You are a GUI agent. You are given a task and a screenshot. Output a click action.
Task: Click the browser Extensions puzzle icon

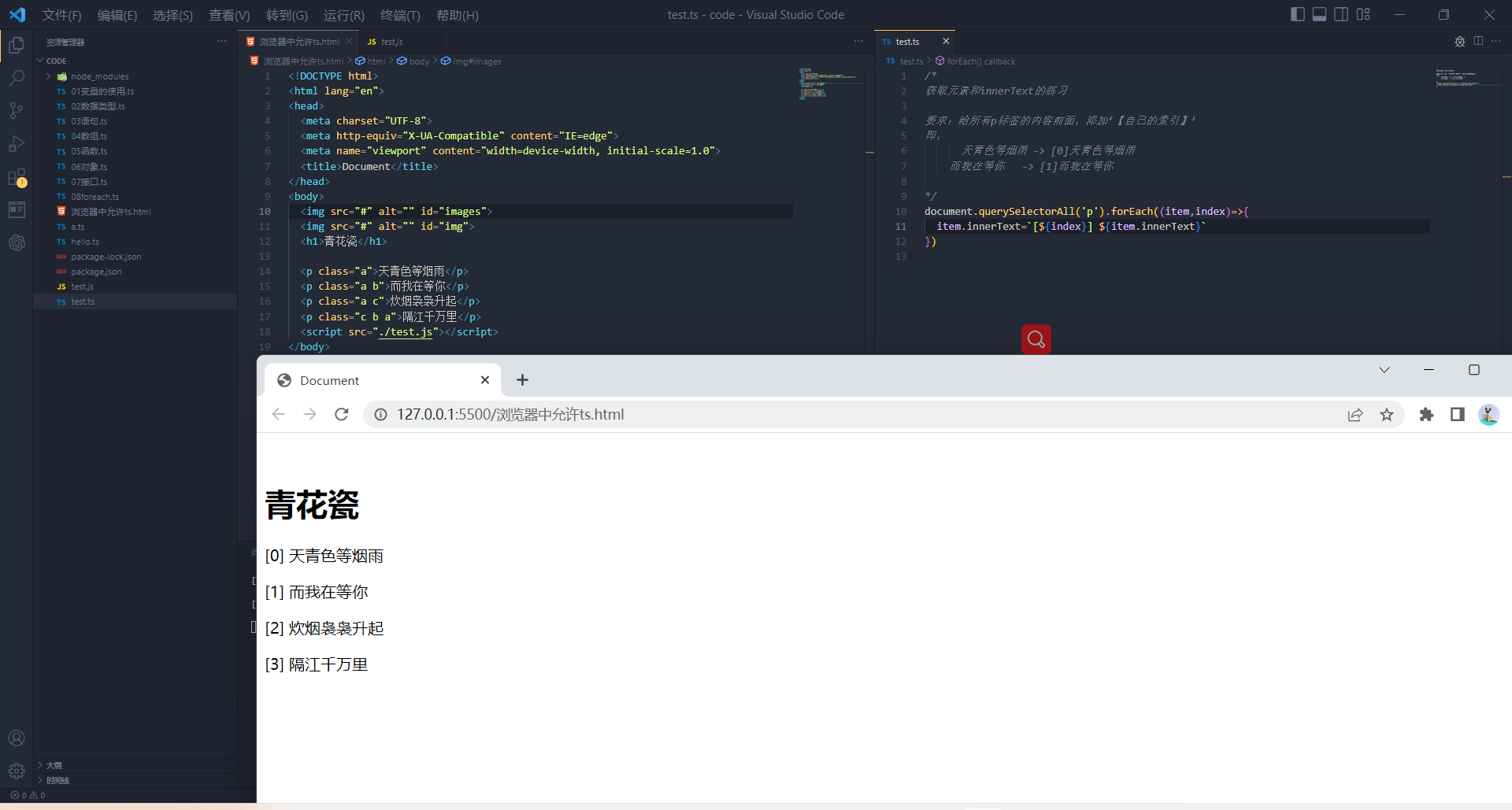[x=1426, y=414]
